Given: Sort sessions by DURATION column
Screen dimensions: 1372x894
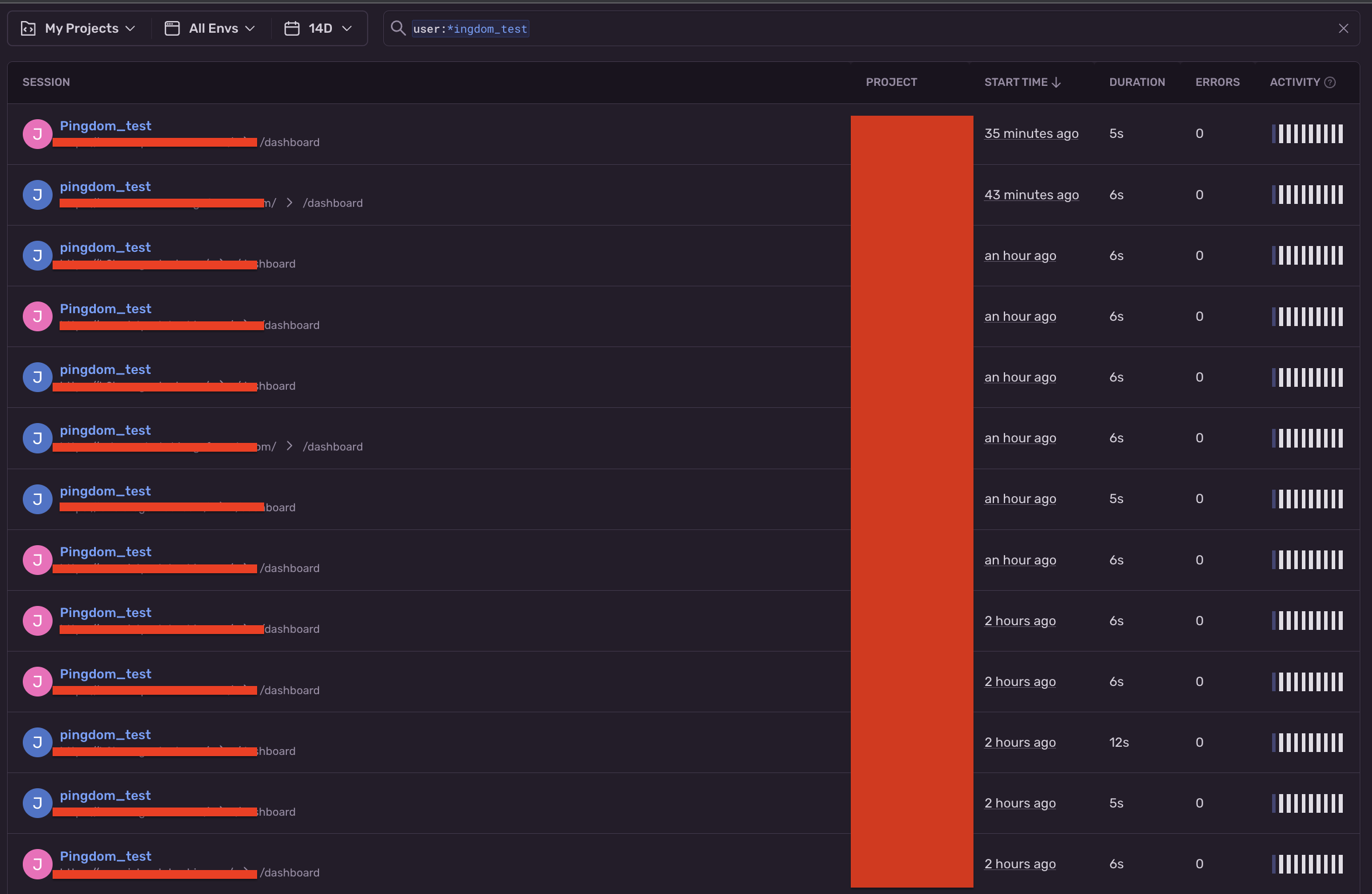Looking at the screenshot, I should (x=1136, y=82).
